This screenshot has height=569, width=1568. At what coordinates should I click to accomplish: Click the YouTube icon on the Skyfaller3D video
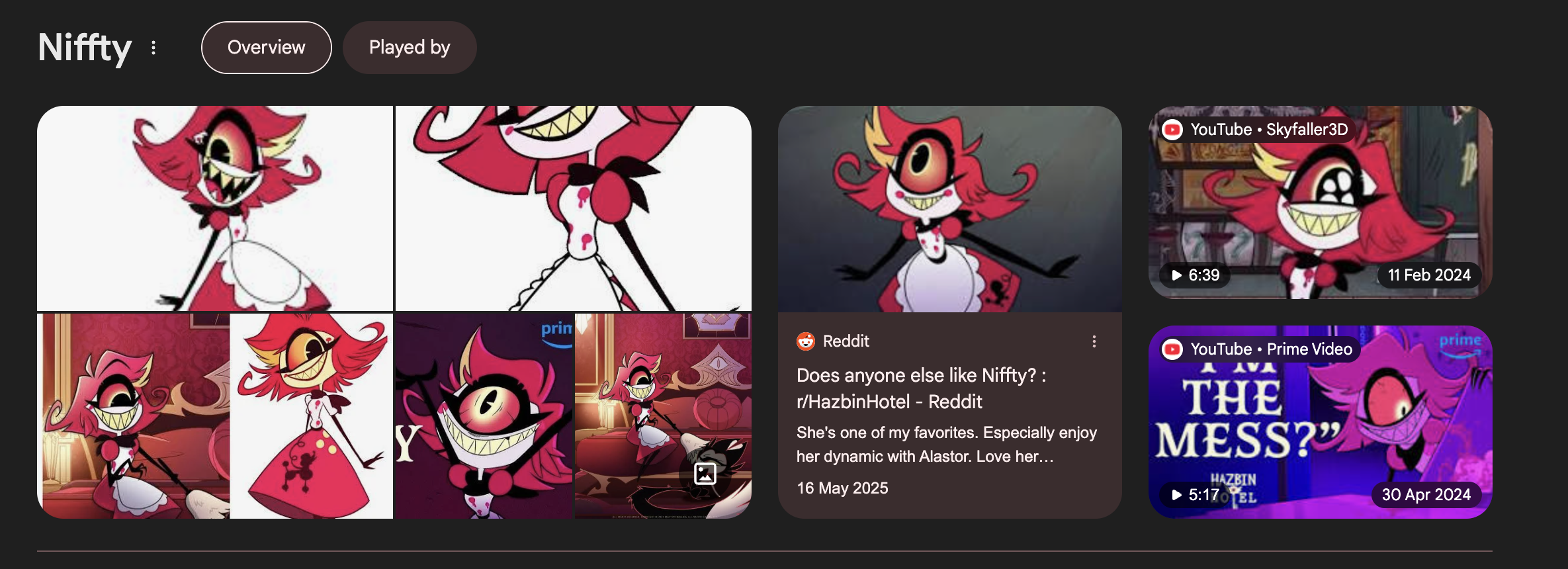[1172, 130]
